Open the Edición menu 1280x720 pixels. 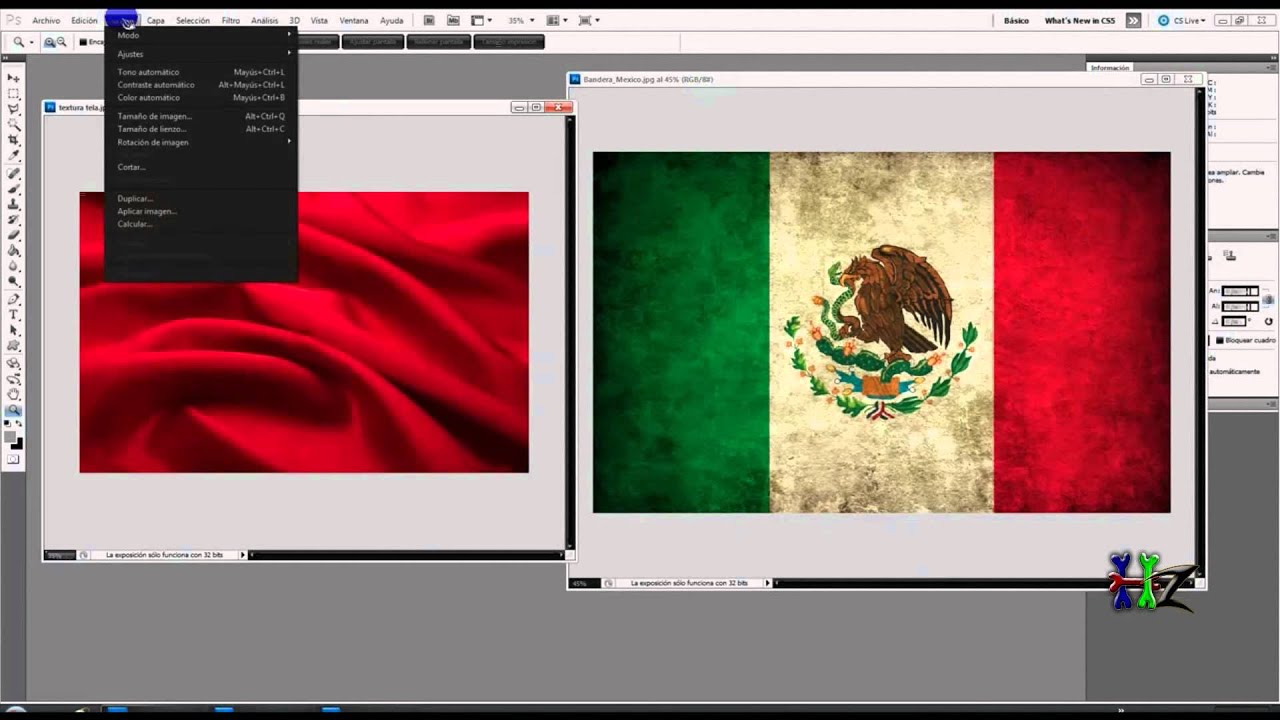[x=84, y=20]
